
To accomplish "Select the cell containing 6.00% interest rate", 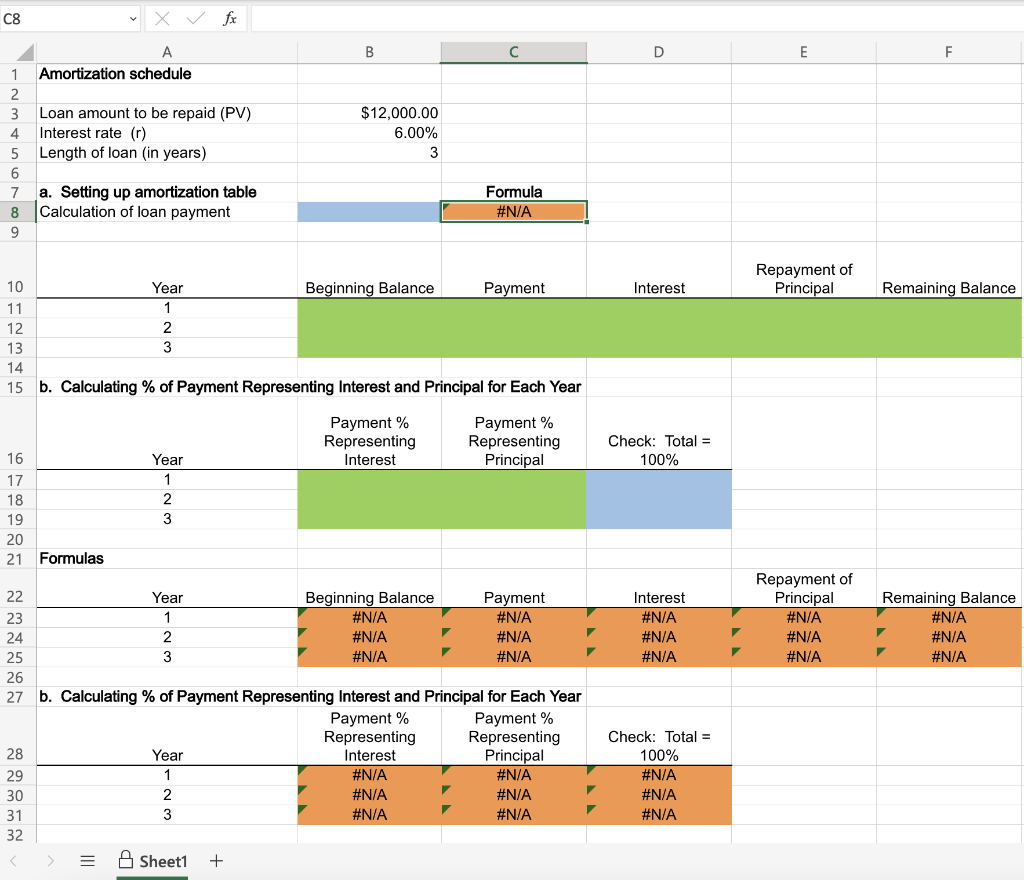I will [369, 132].
